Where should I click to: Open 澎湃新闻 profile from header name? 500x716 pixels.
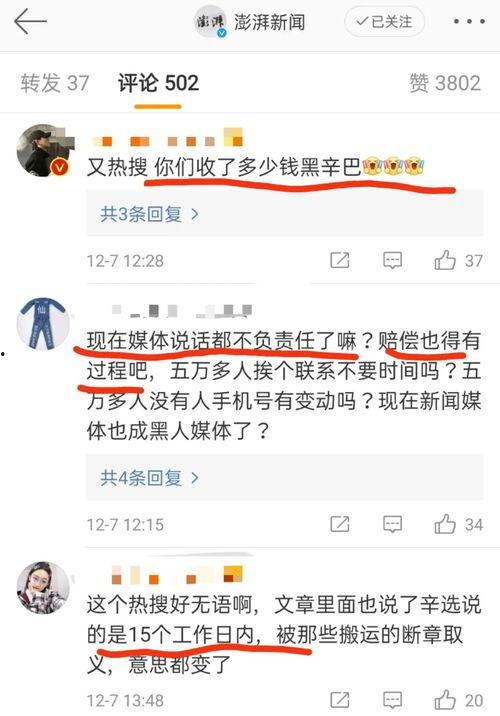(x=269, y=21)
